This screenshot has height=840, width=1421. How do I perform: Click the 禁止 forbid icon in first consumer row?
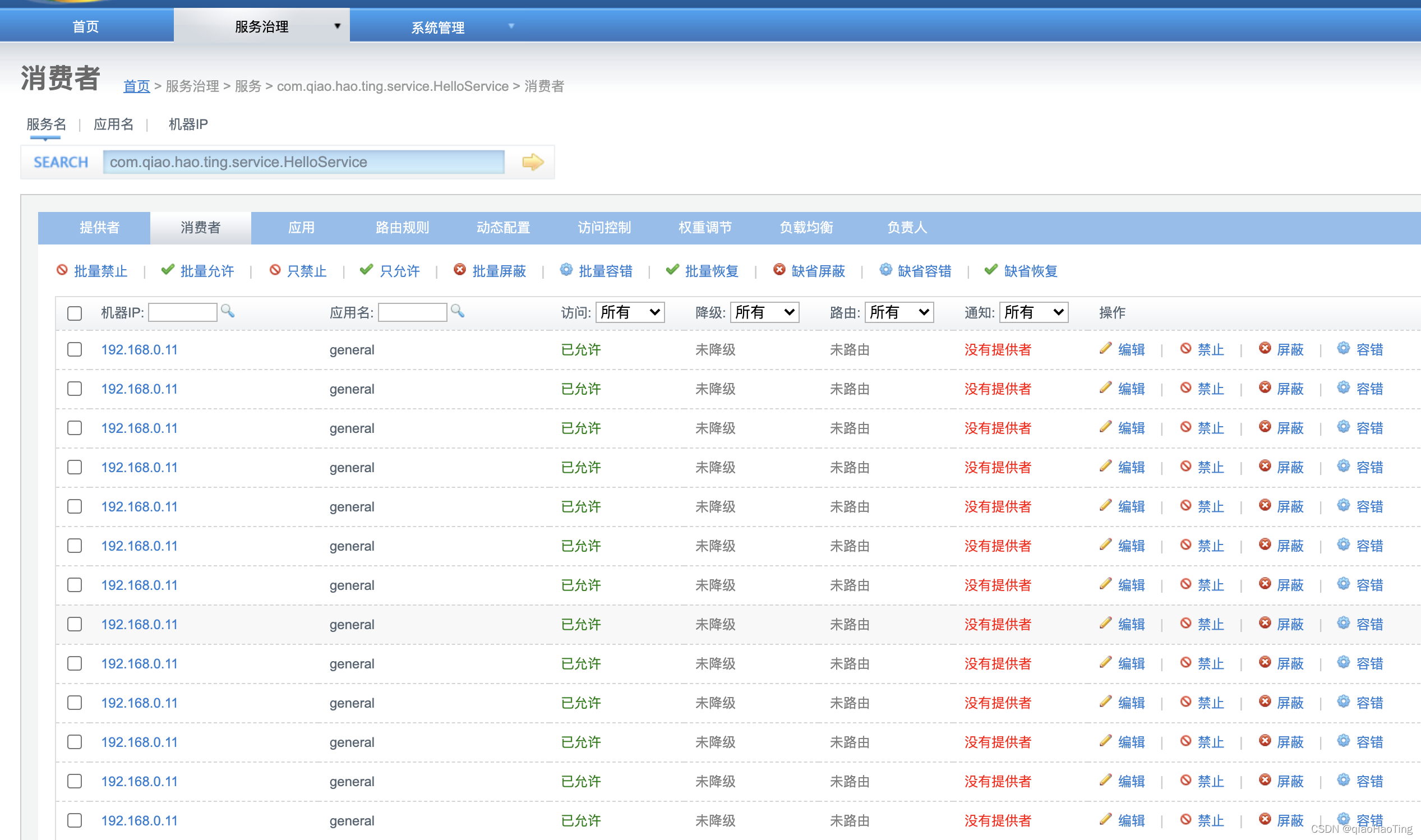1185,348
